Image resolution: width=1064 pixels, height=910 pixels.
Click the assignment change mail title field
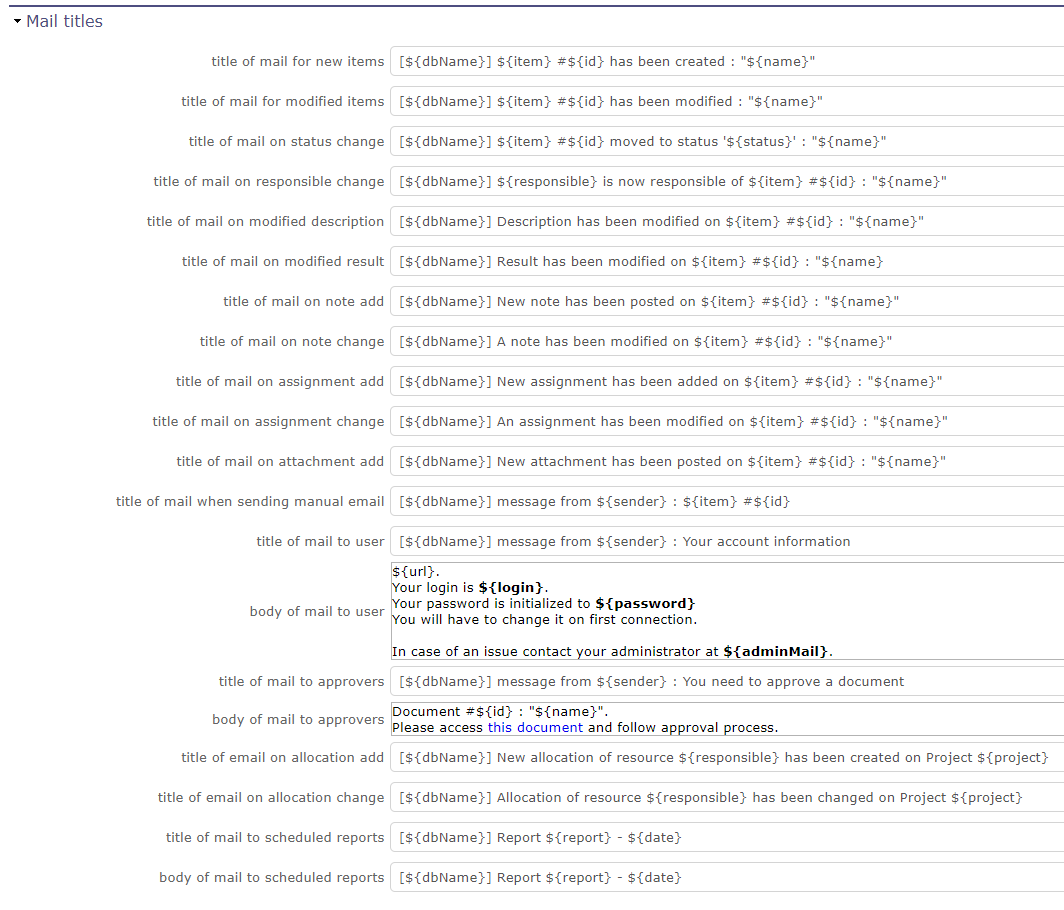[x=700, y=421]
